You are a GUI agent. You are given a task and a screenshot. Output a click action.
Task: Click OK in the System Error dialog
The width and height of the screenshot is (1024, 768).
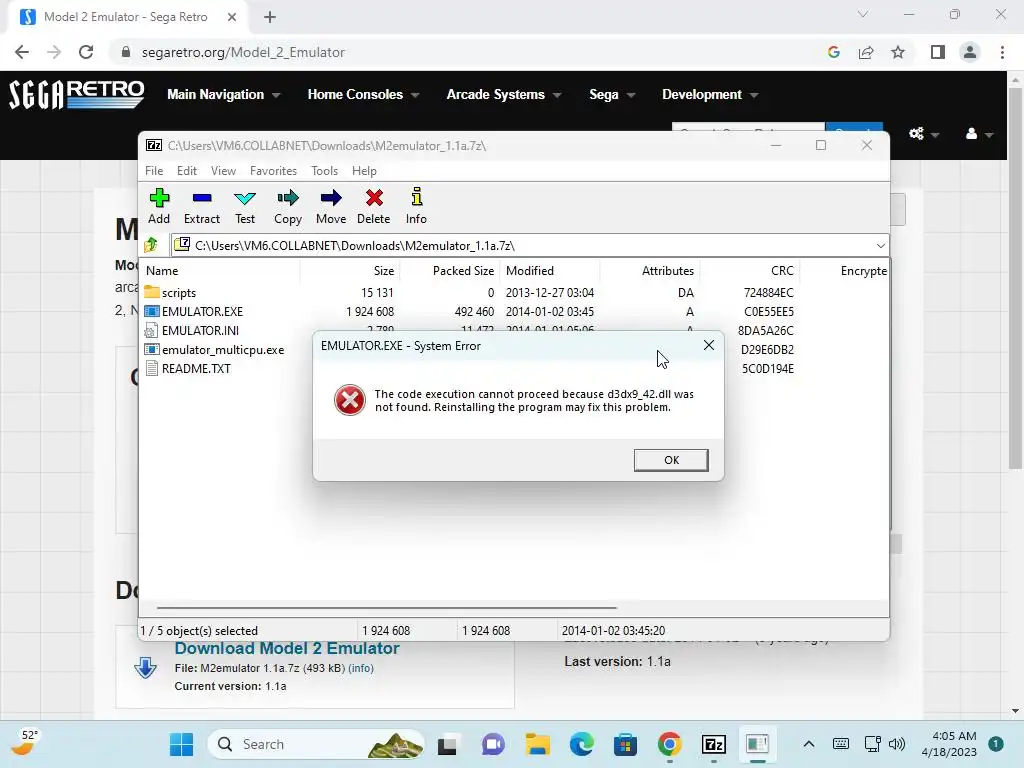pos(671,460)
